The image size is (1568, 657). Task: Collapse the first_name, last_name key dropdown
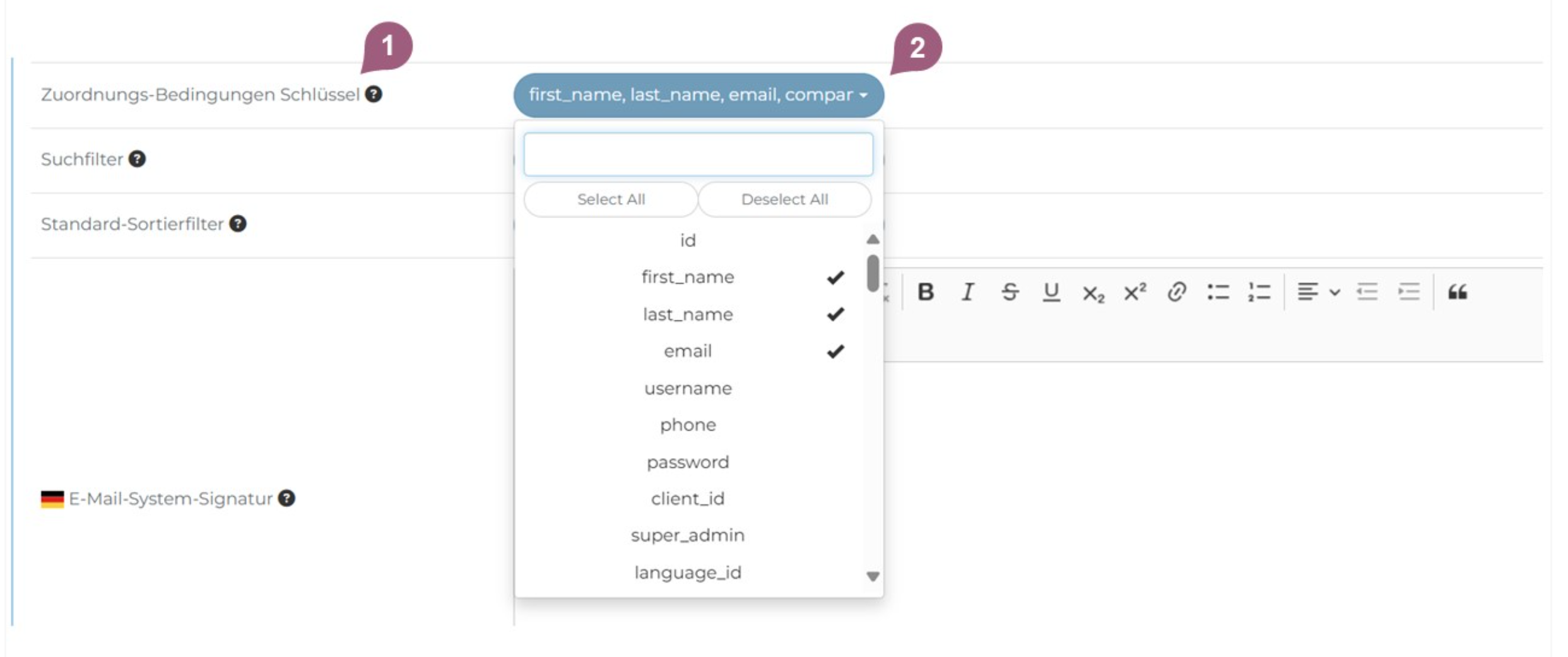tap(698, 95)
